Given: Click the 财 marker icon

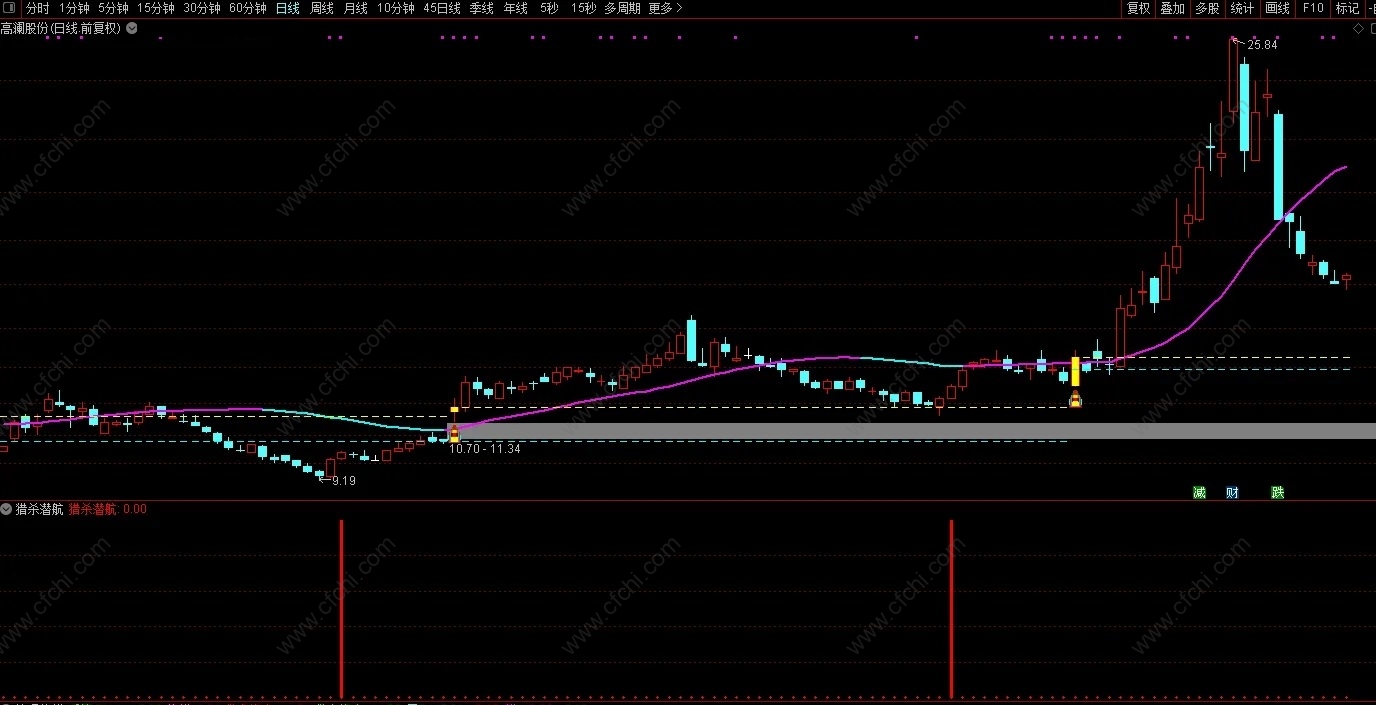Looking at the screenshot, I should coord(1232,492).
